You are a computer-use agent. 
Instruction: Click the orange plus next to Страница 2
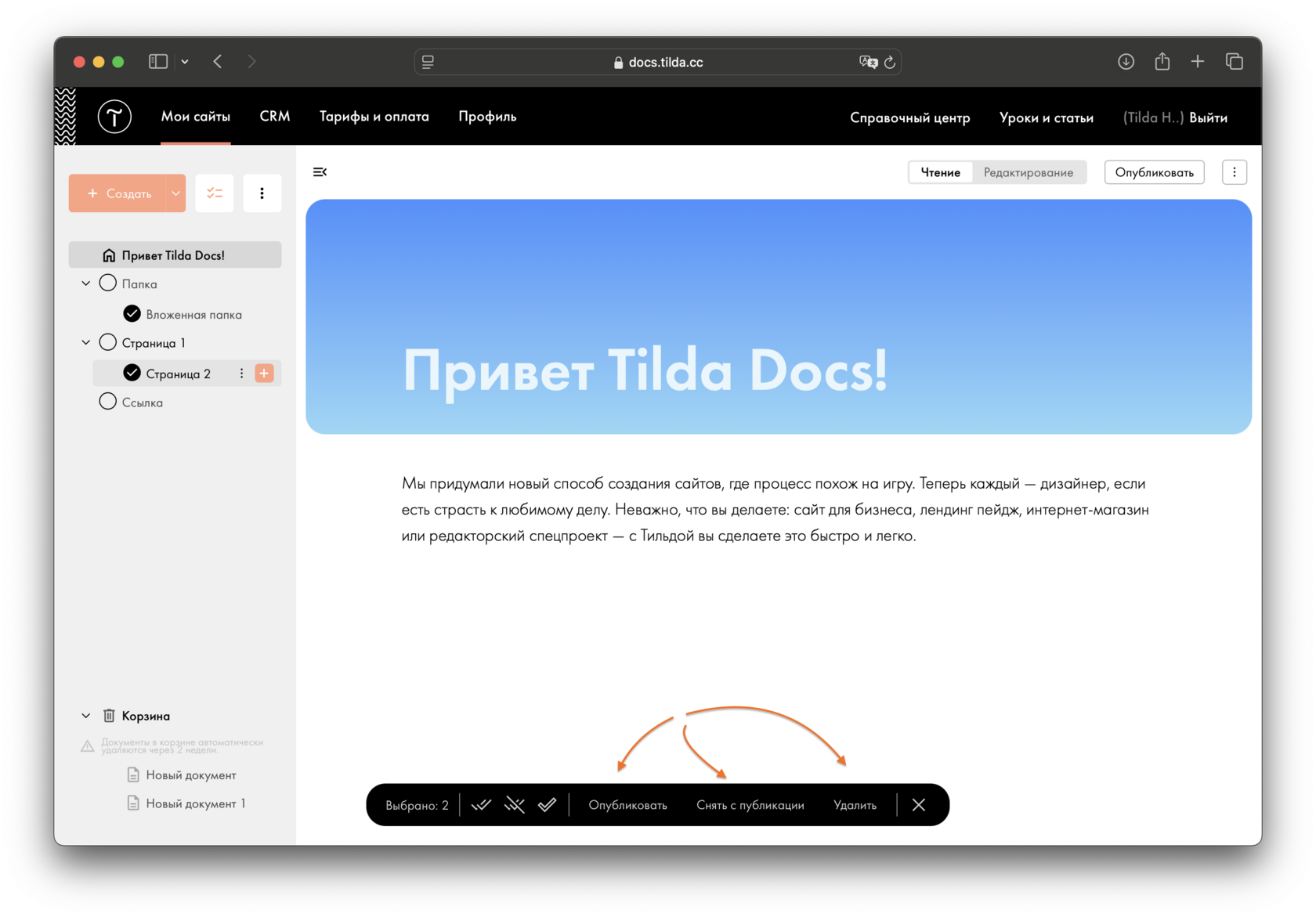click(x=265, y=374)
